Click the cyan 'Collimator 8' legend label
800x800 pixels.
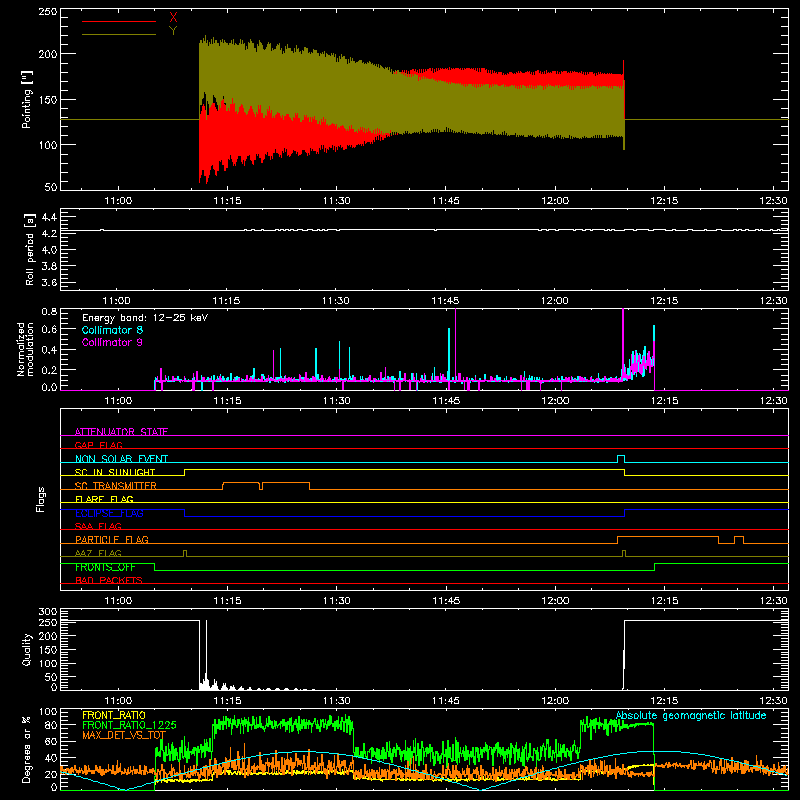click(x=112, y=330)
